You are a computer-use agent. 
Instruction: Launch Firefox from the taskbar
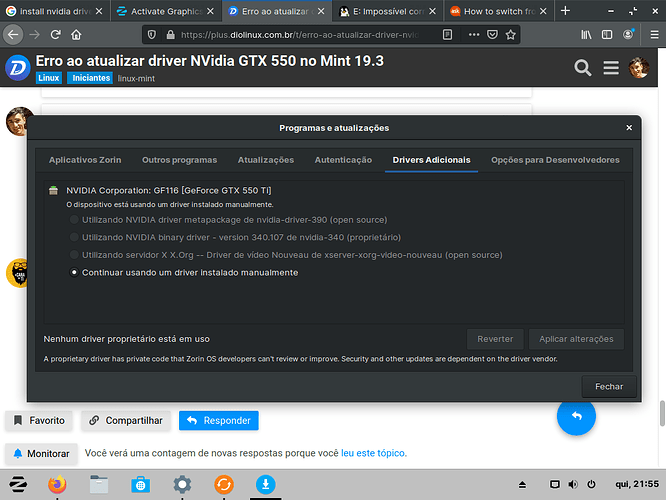[x=57, y=484]
